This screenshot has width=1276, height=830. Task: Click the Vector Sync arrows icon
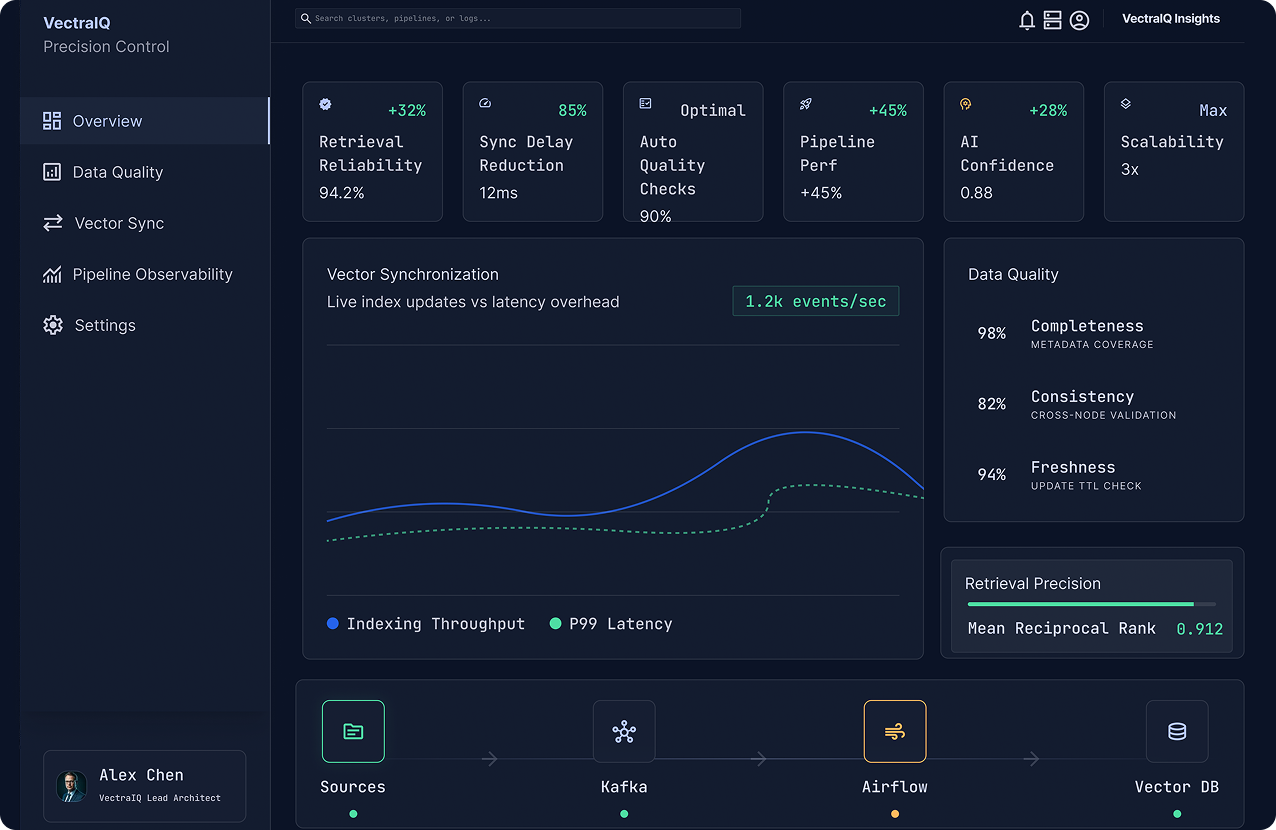53,223
